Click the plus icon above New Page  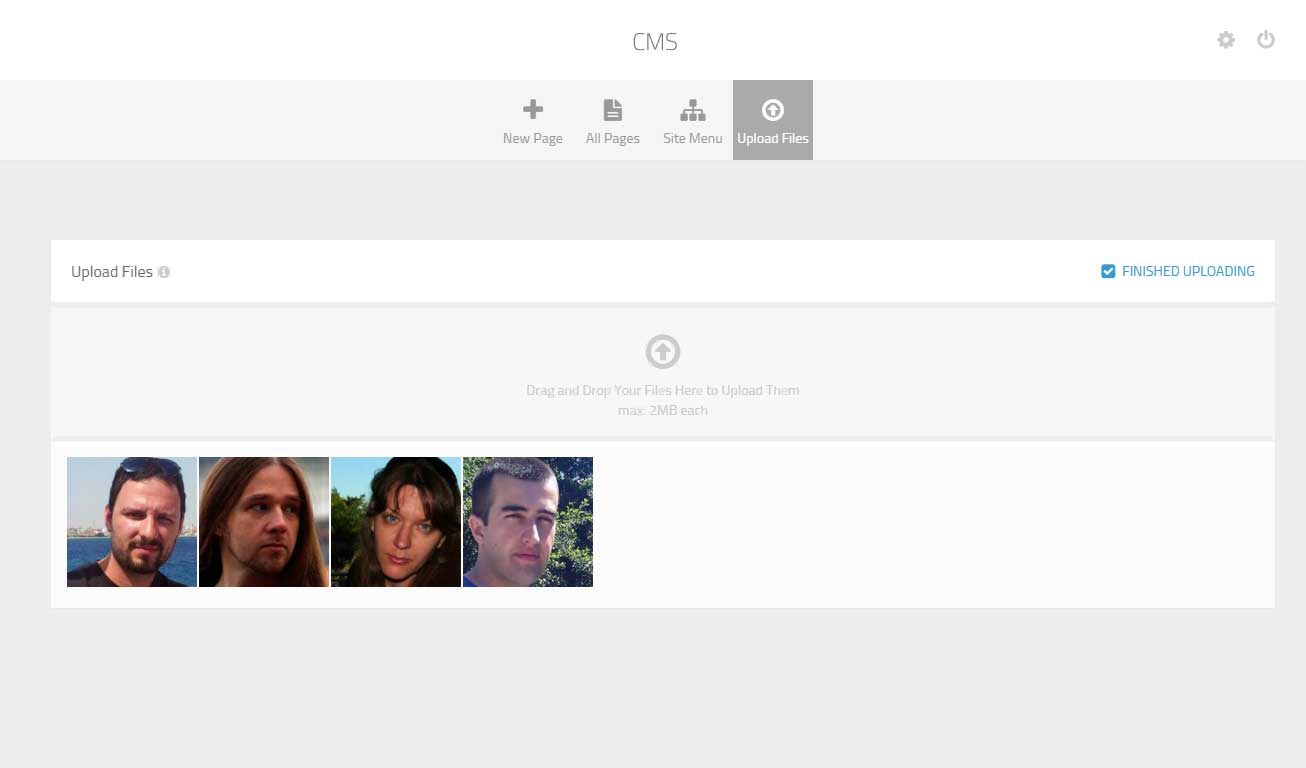[x=533, y=109]
